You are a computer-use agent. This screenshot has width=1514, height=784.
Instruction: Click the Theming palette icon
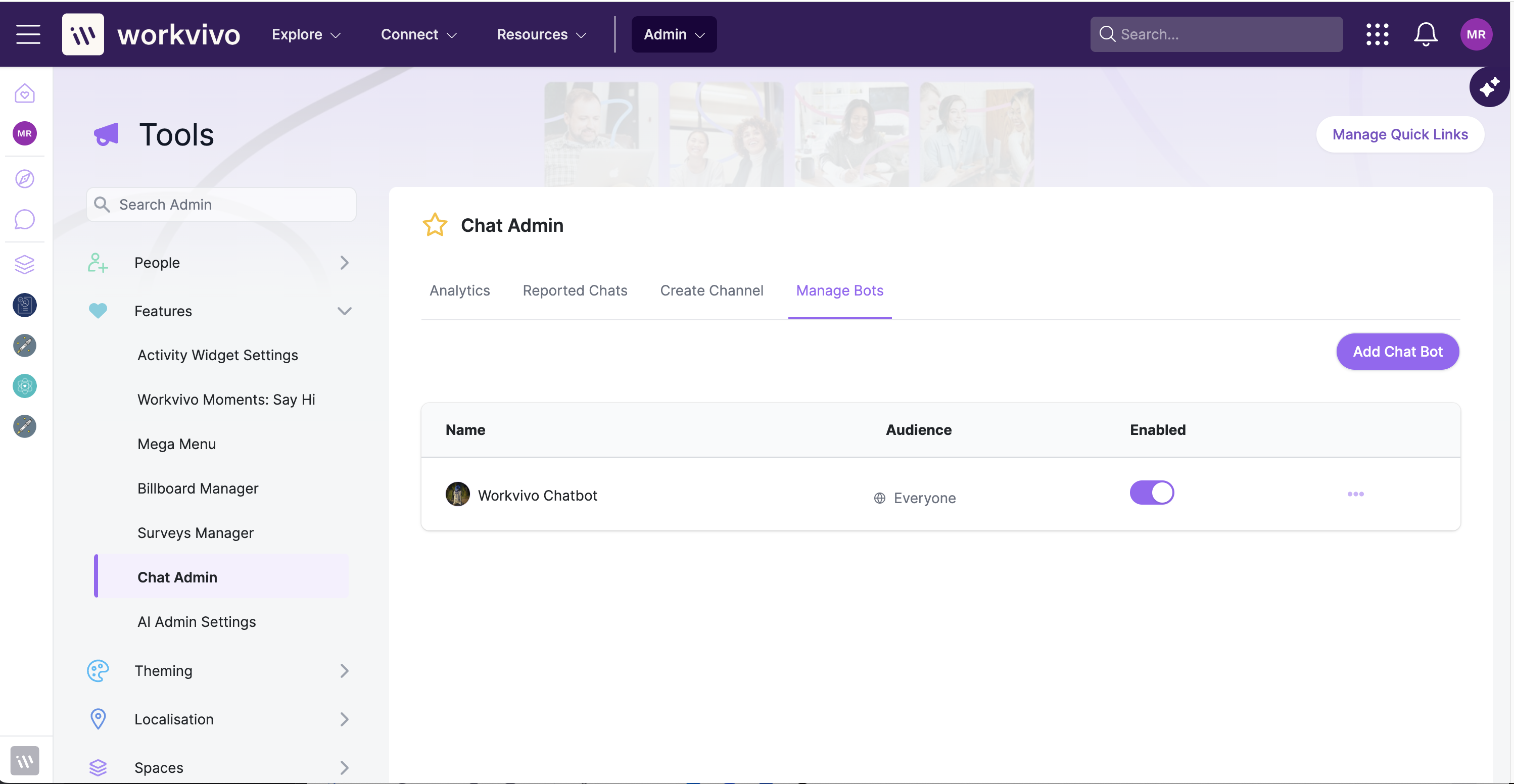[x=98, y=670]
